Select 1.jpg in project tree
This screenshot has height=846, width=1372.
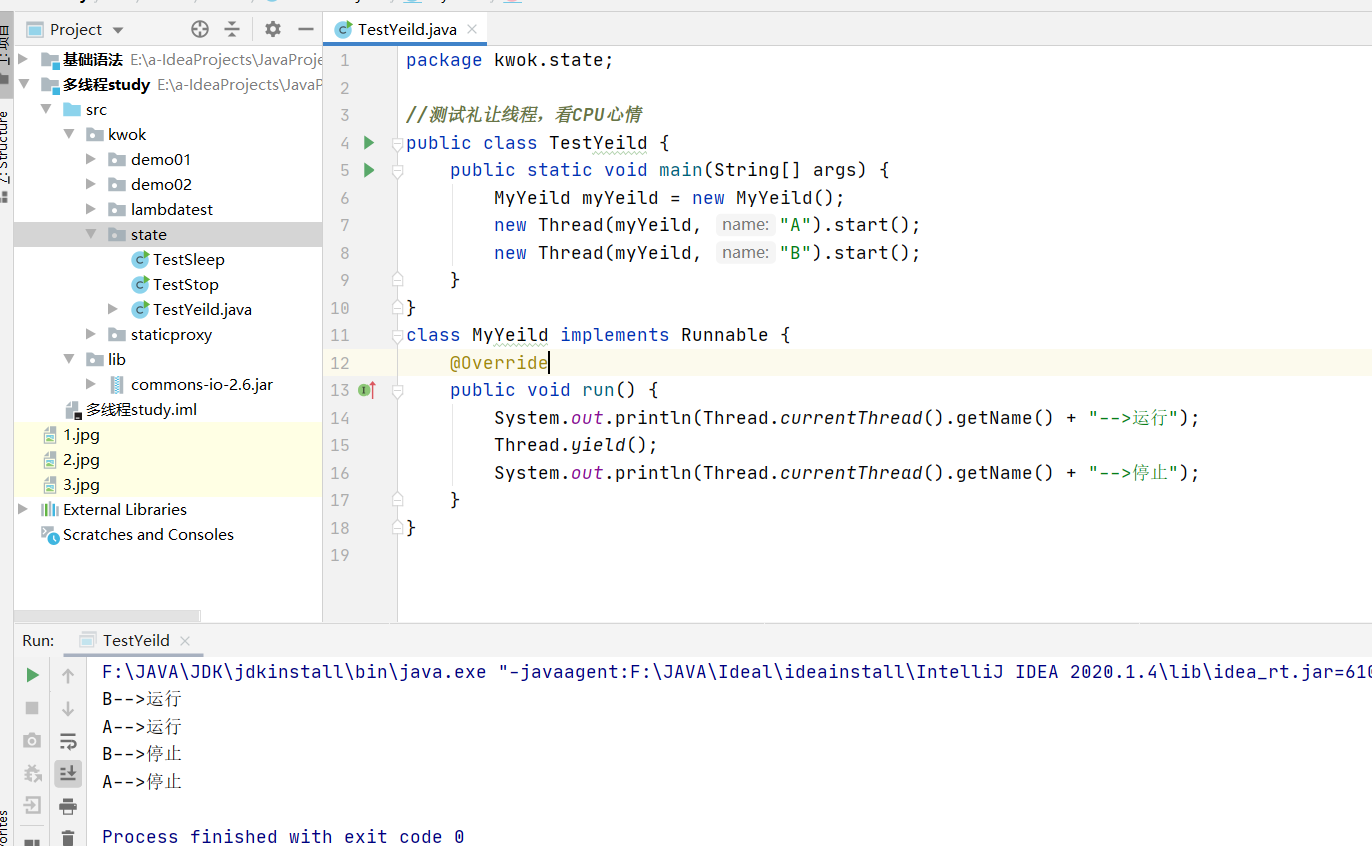pos(71,435)
